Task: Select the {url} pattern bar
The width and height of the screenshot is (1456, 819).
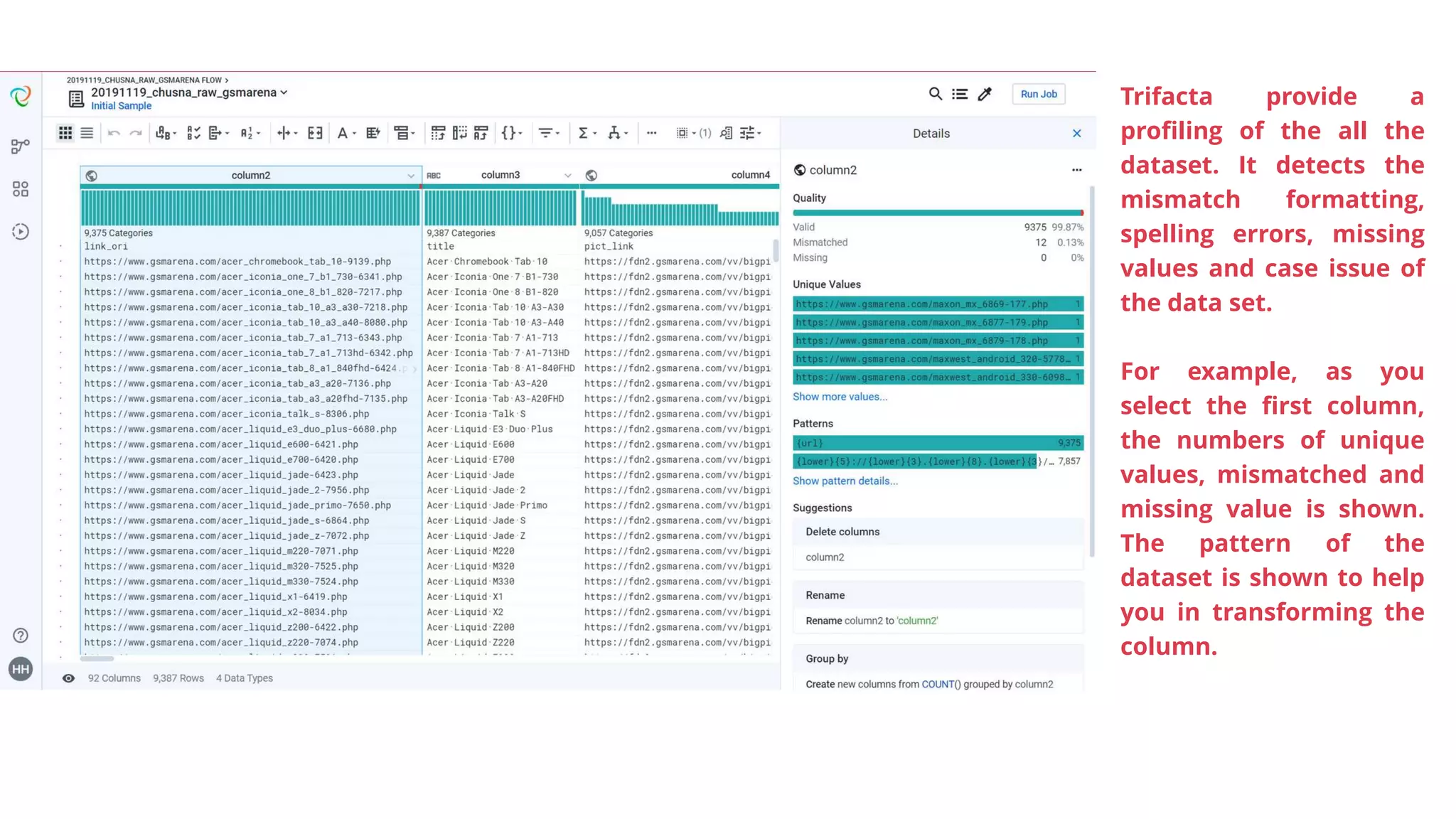Action: coord(938,443)
